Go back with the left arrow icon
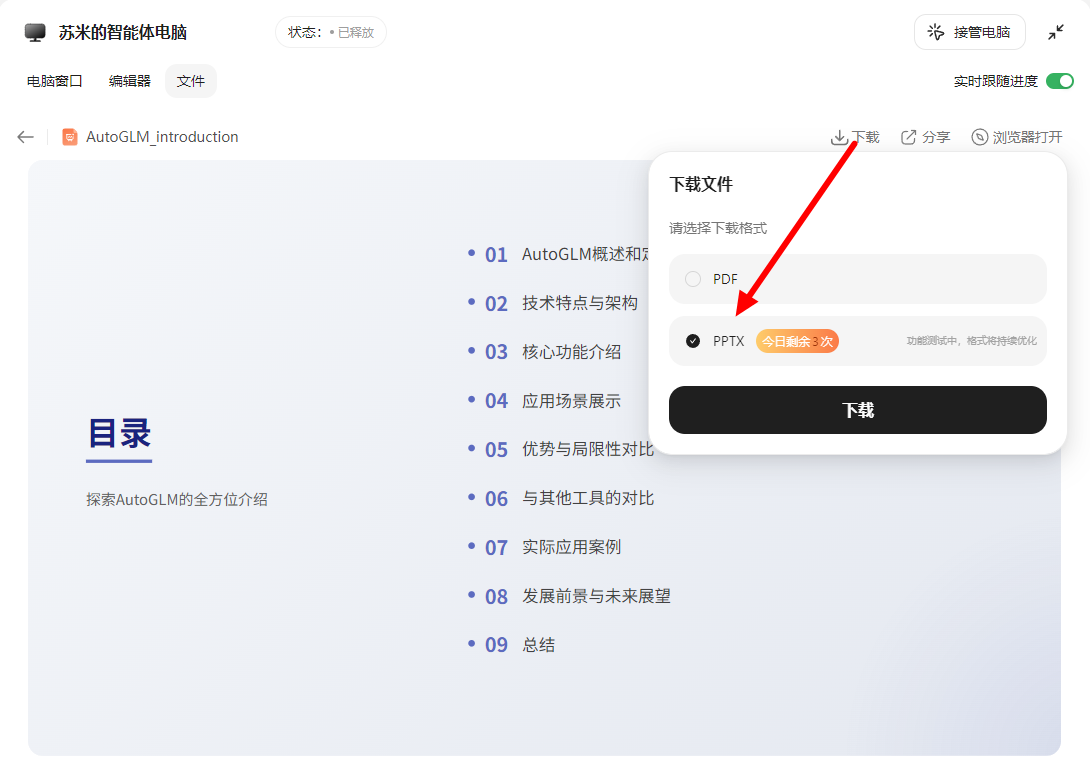 26,137
